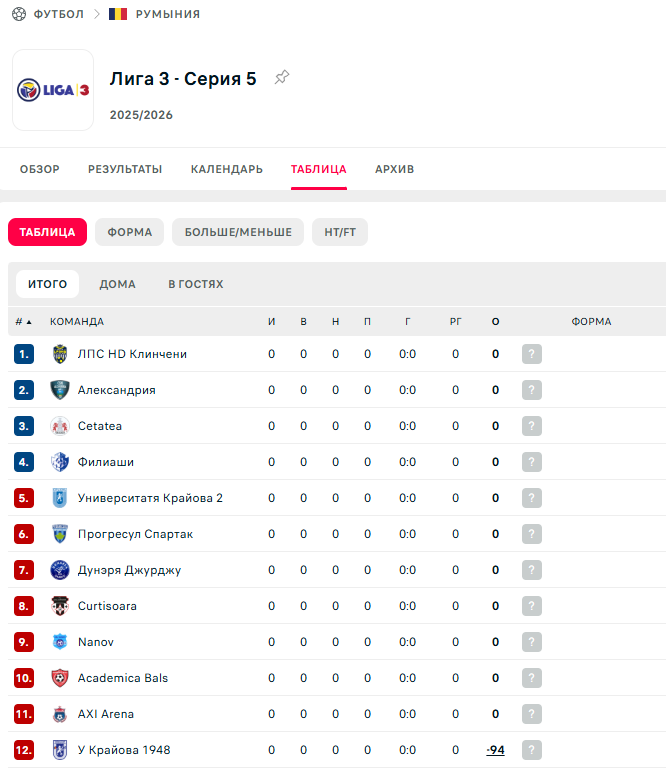
Task: Click the Александрия team crest
Action: click(59, 390)
